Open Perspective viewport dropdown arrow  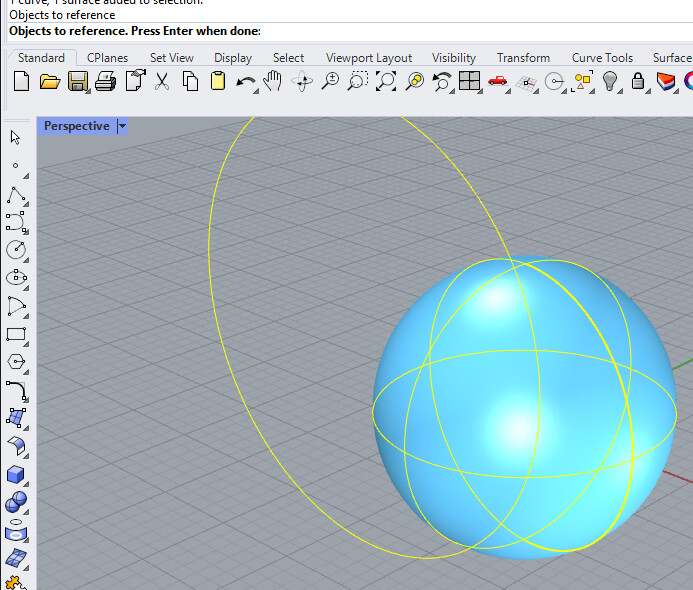122,126
